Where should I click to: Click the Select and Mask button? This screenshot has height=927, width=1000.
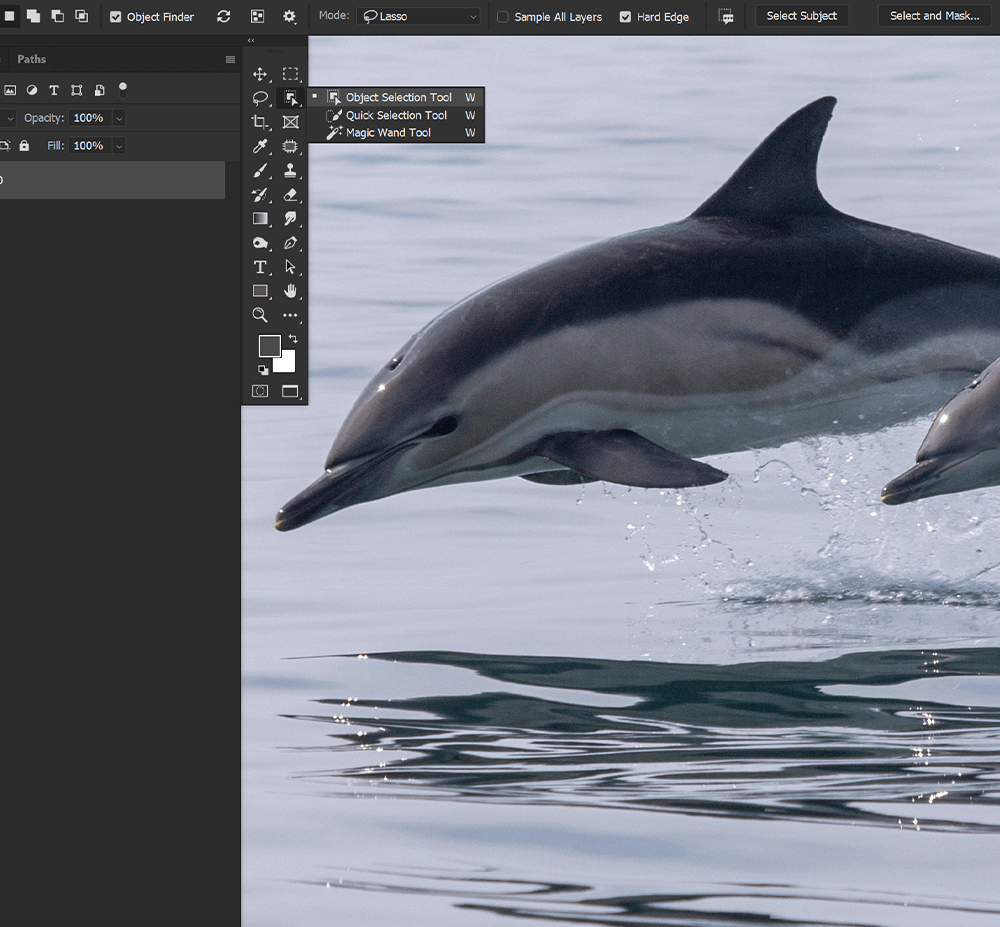[x=934, y=16]
